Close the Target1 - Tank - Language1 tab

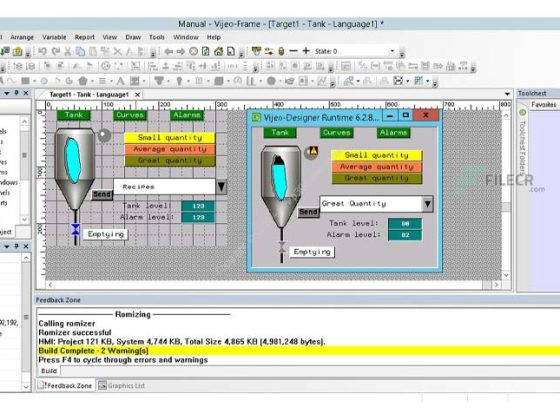(x=137, y=95)
